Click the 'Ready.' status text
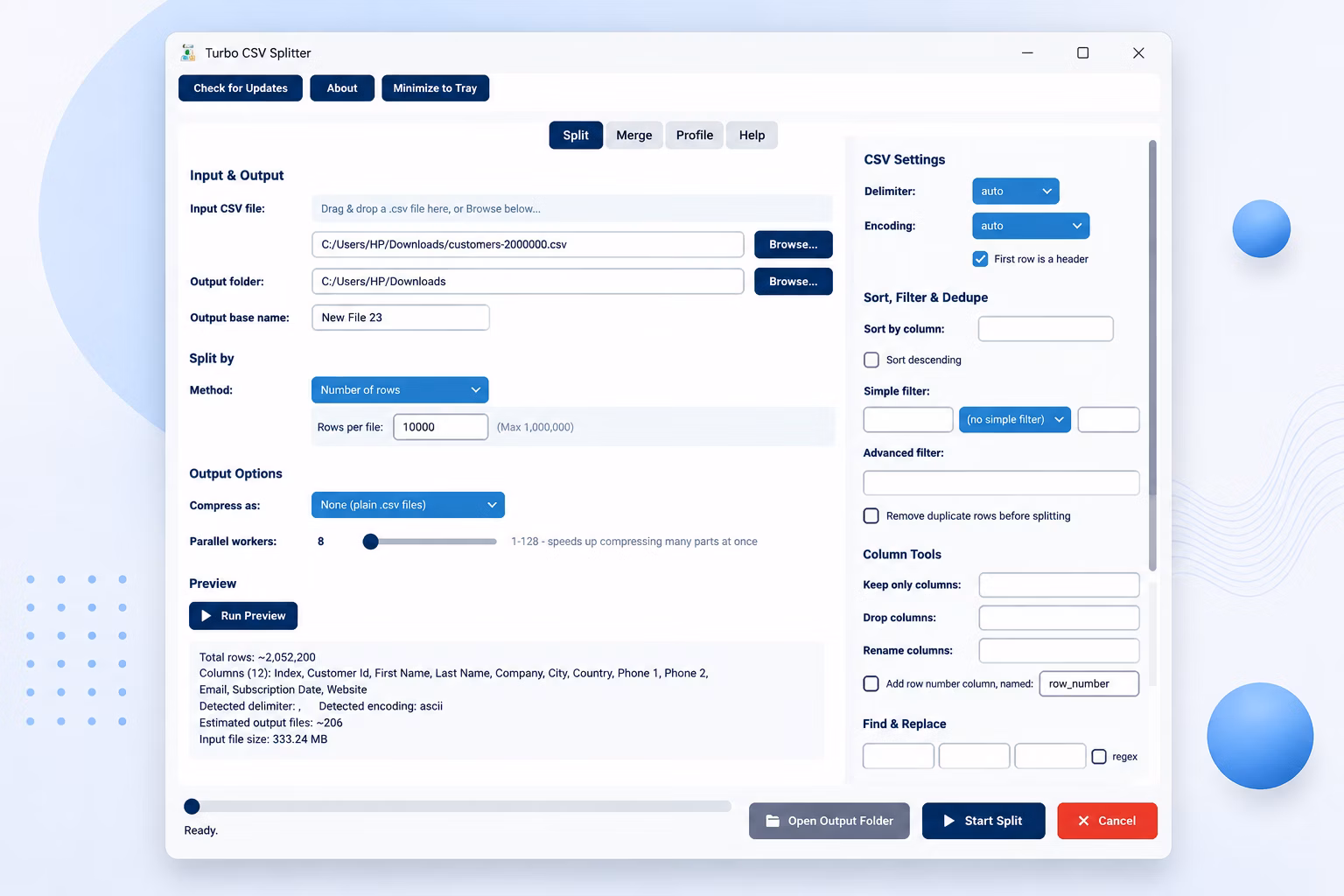Viewport: 1344px width, 896px height. click(x=201, y=830)
